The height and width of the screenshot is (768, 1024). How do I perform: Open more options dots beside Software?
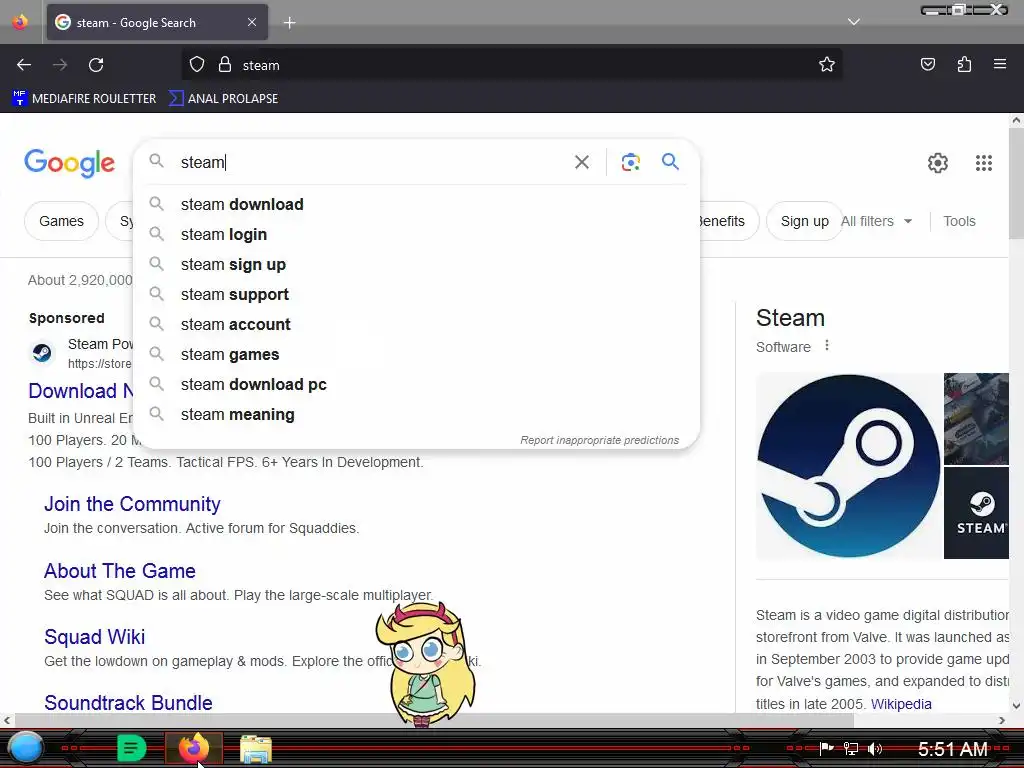[x=827, y=345]
